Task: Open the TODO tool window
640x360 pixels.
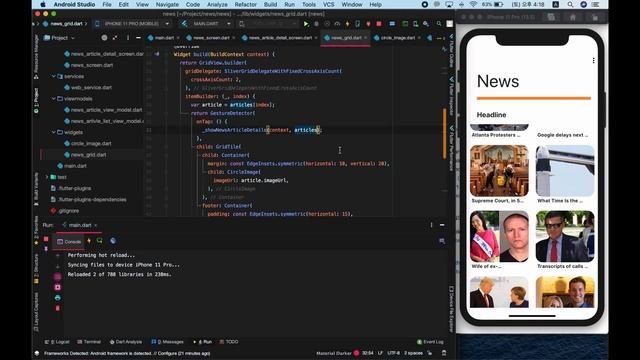Action: point(229,342)
